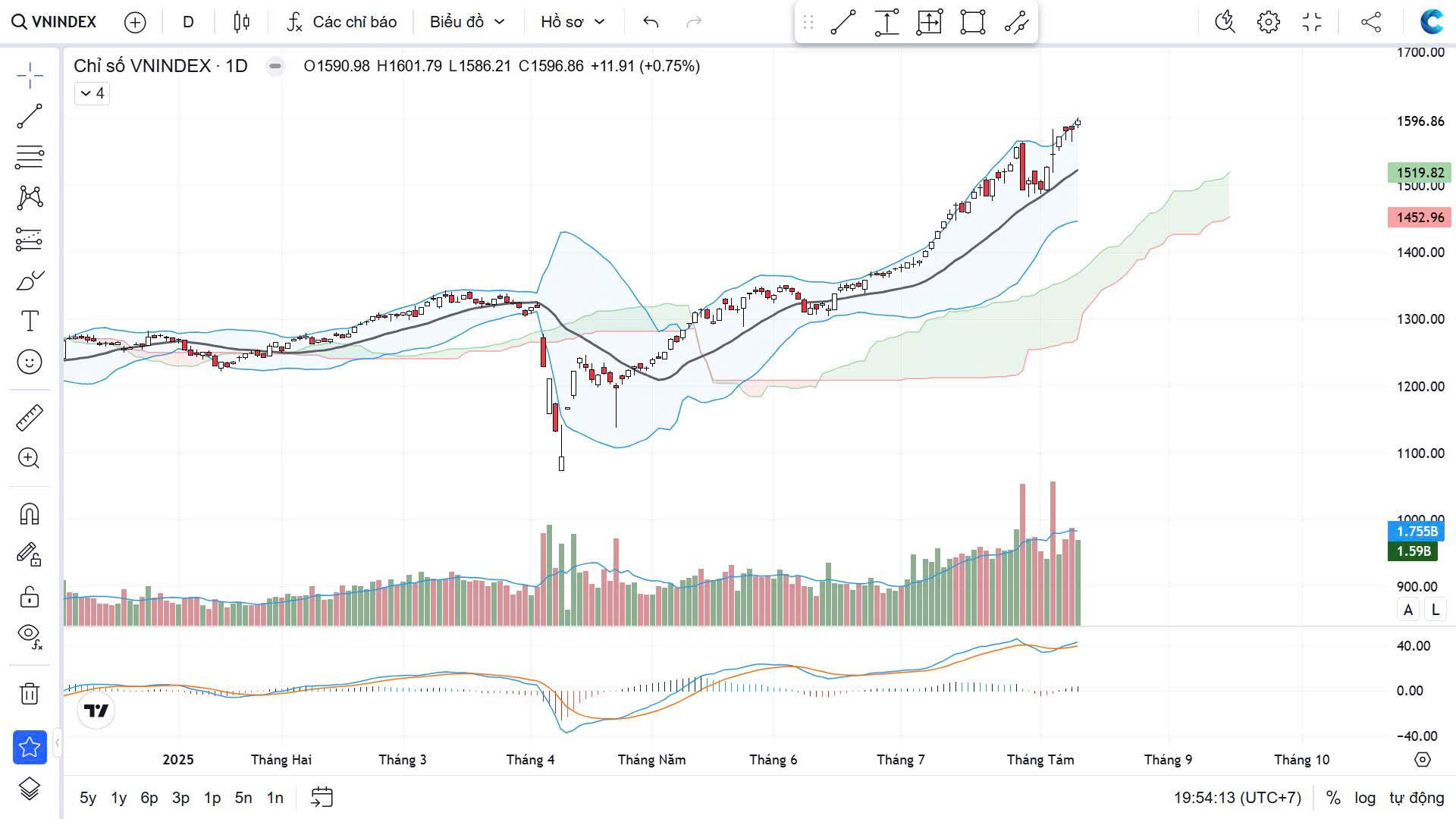Click the trash remove drawings icon
Viewport: 1456px width, 819px height.
pyautogui.click(x=30, y=693)
